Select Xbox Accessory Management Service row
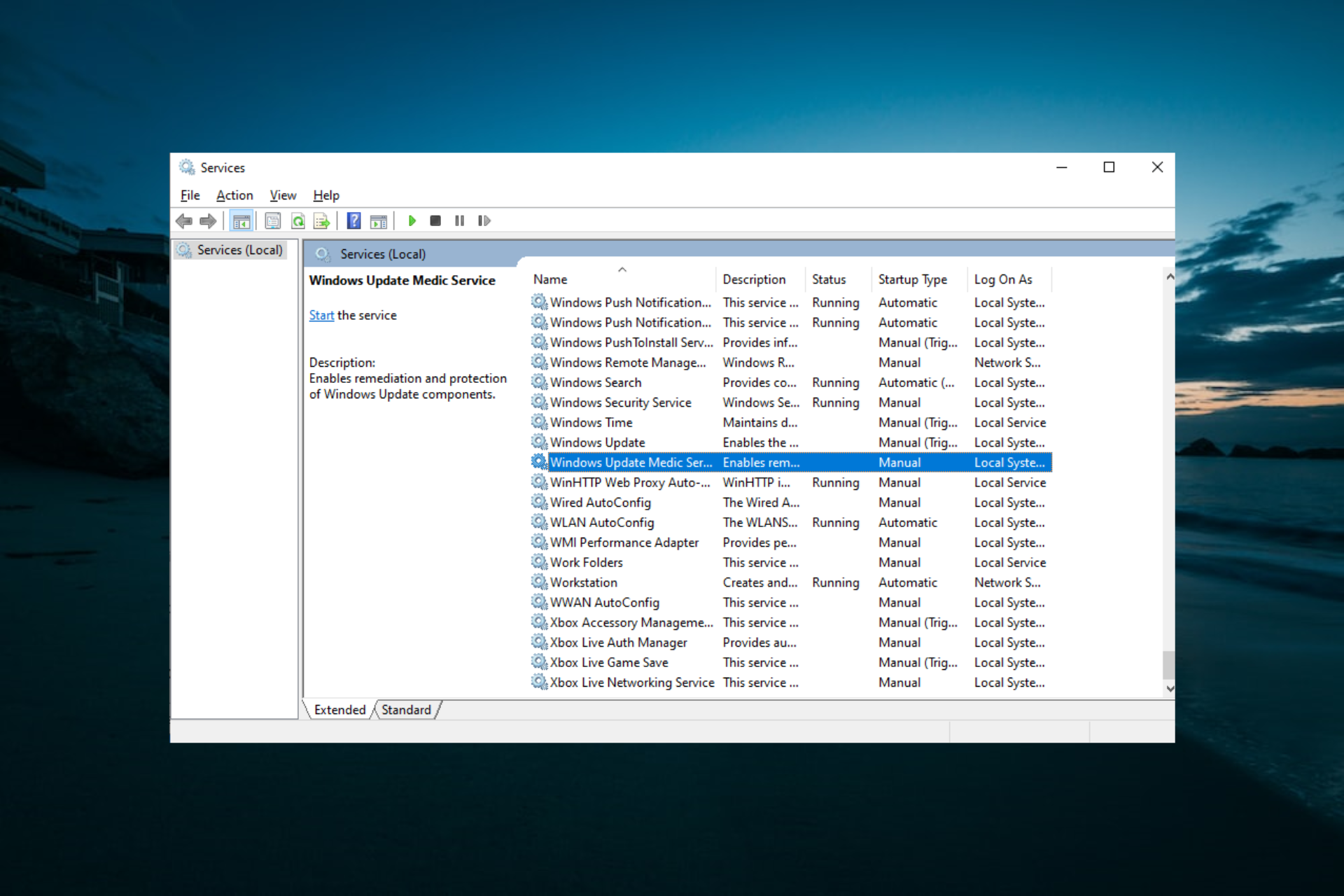1344x896 pixels. tap(791, 622)
